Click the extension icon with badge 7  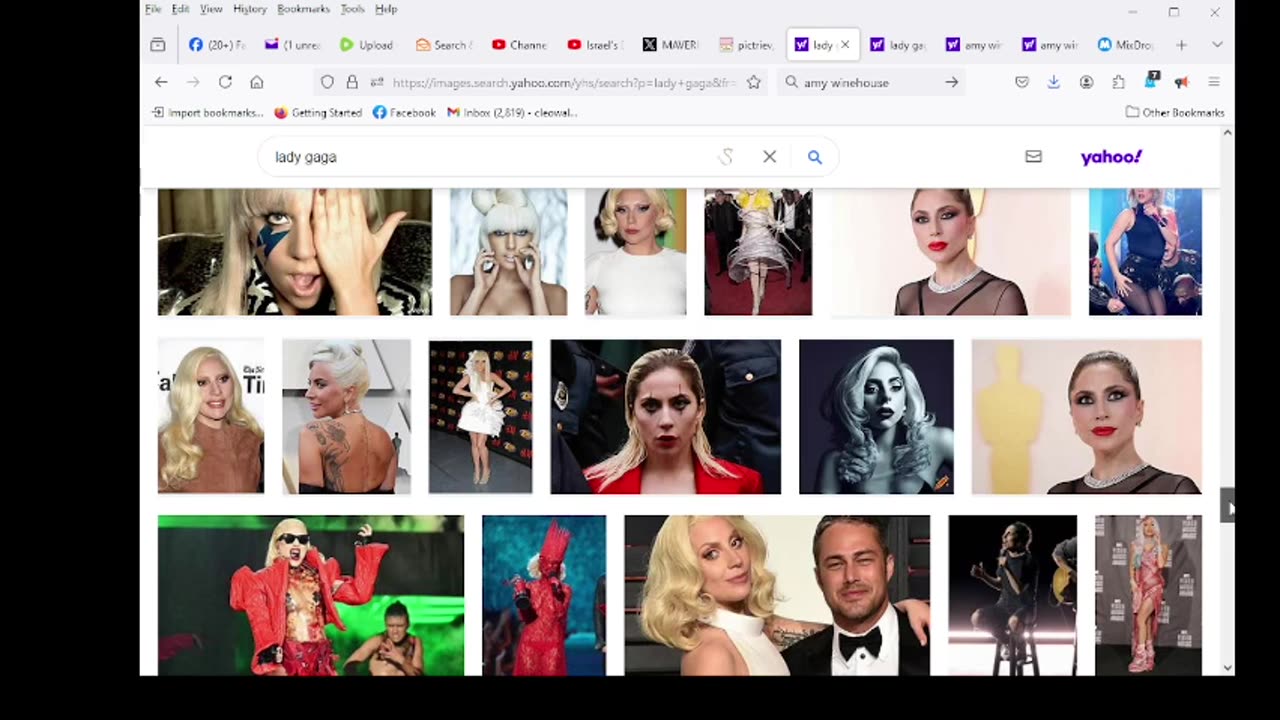pos(1150,80)
